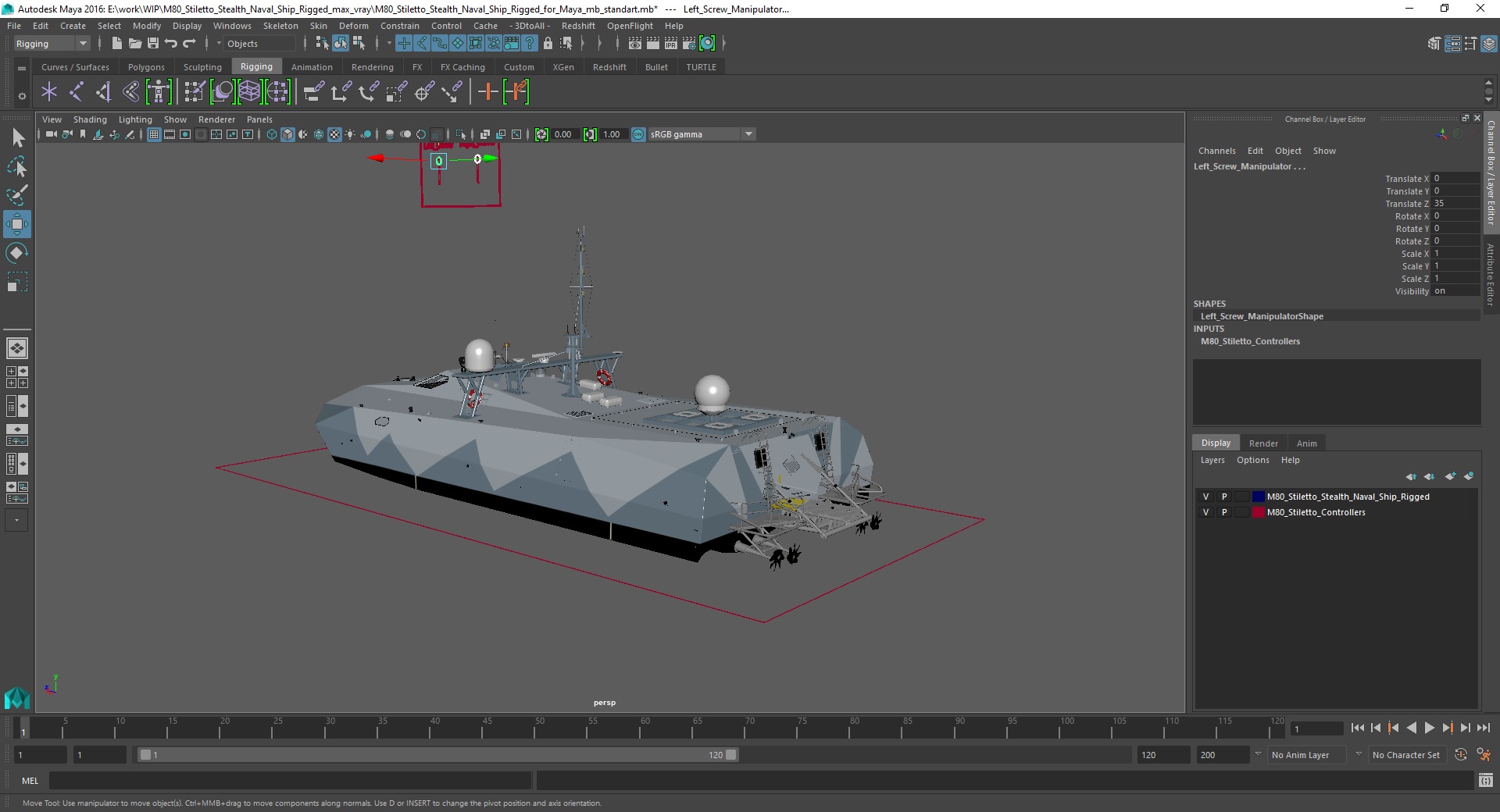This screenshot has height=812, width=1500.
Task: Open the Rigging menu set dropdown
Action: click(x=52, y=44)
